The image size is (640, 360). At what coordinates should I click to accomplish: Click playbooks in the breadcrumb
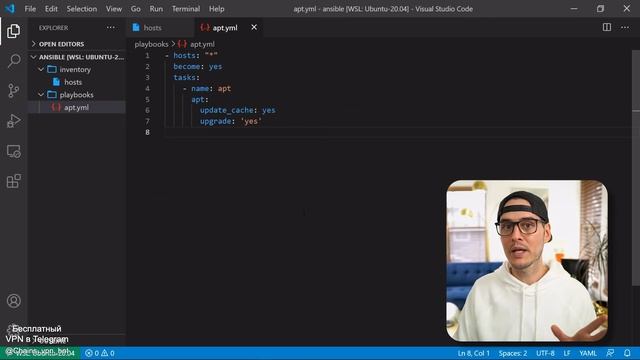coord(151,44)
